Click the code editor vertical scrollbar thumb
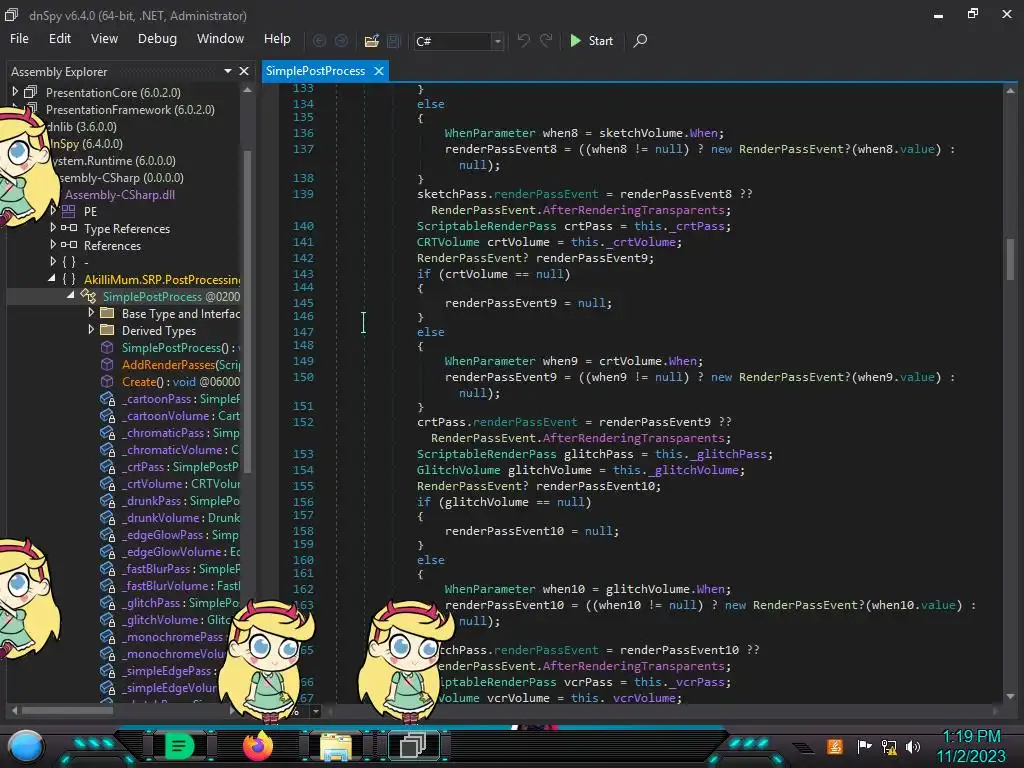The width and height of the screenshot is (1024, 768). (x=1010, y=258)
